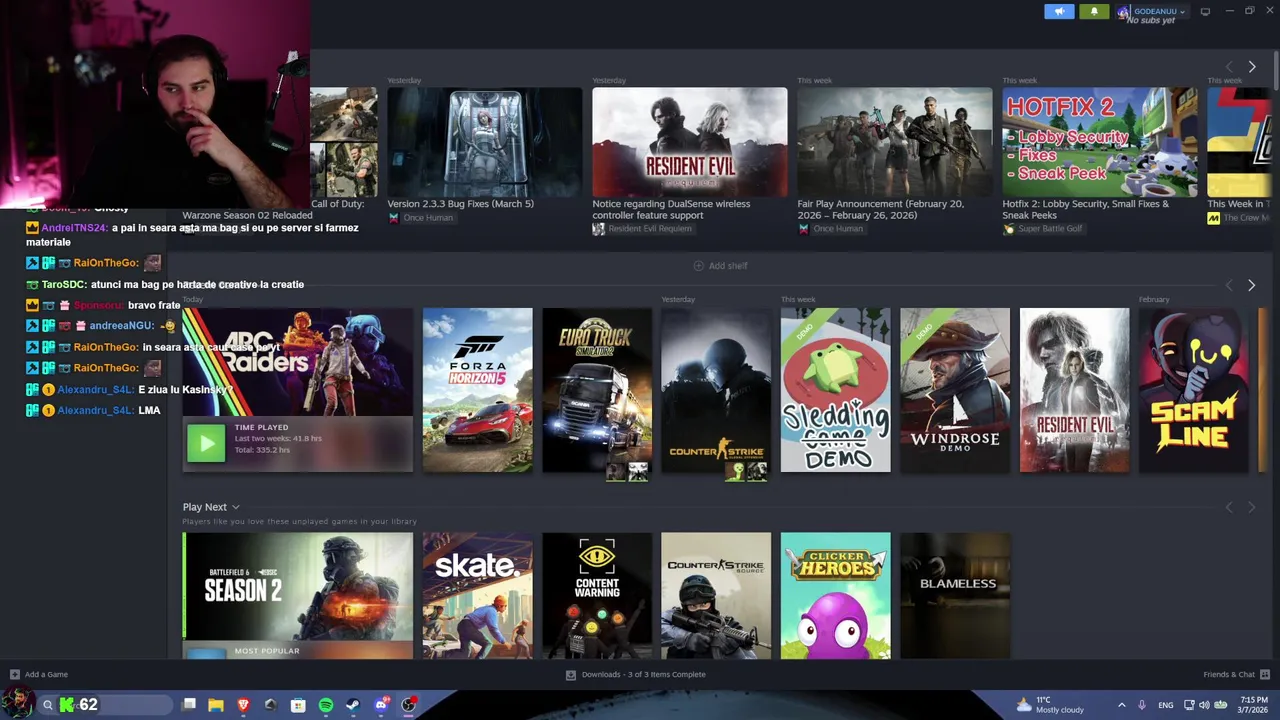Open Resident Evil DualSense notice thumbnail

click(689, 142)
